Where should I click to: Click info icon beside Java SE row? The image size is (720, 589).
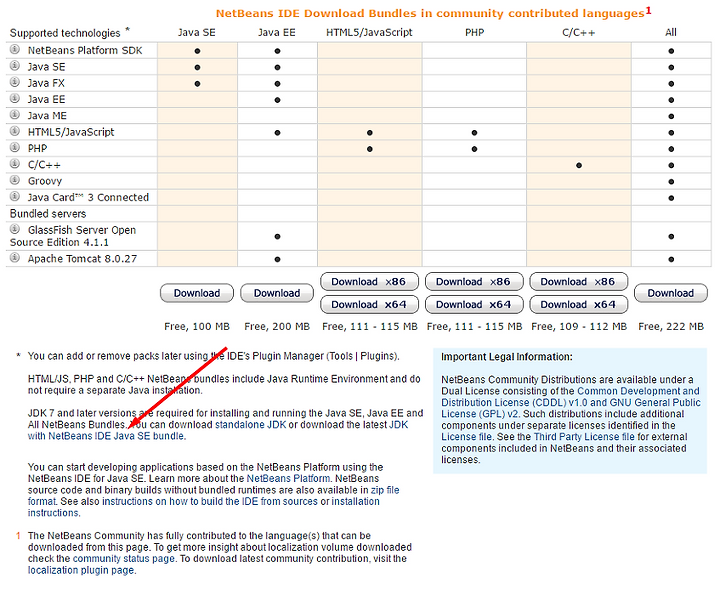point(15,66)
